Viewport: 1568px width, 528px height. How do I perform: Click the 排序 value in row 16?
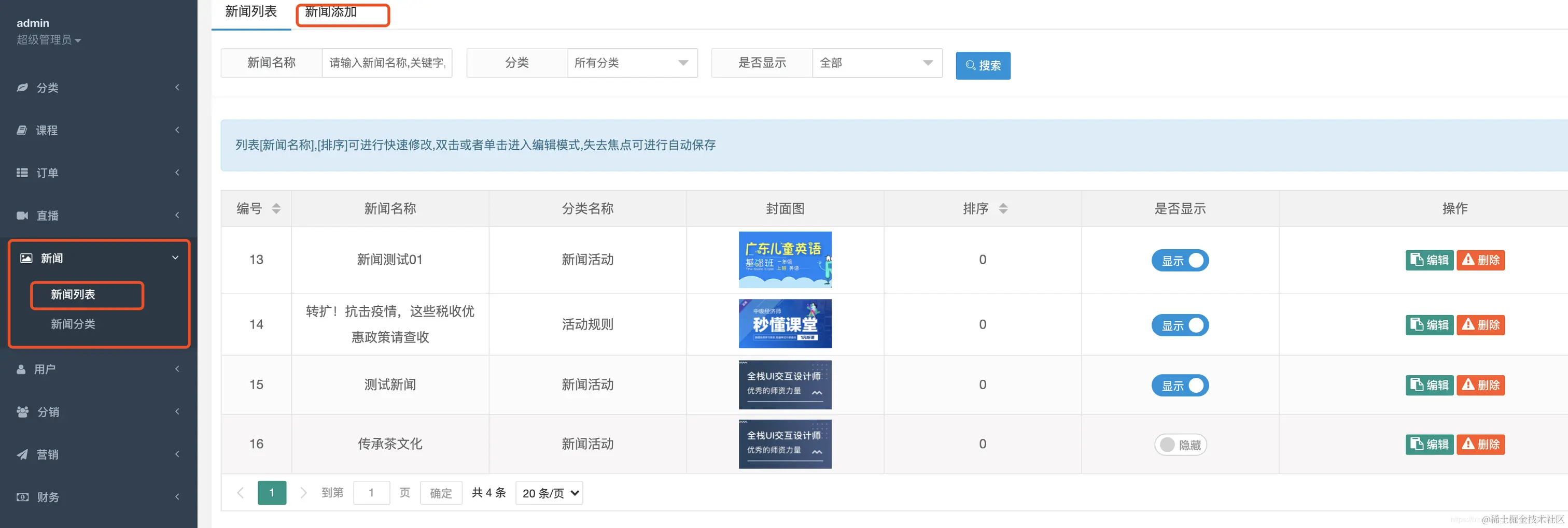(983, 444)
